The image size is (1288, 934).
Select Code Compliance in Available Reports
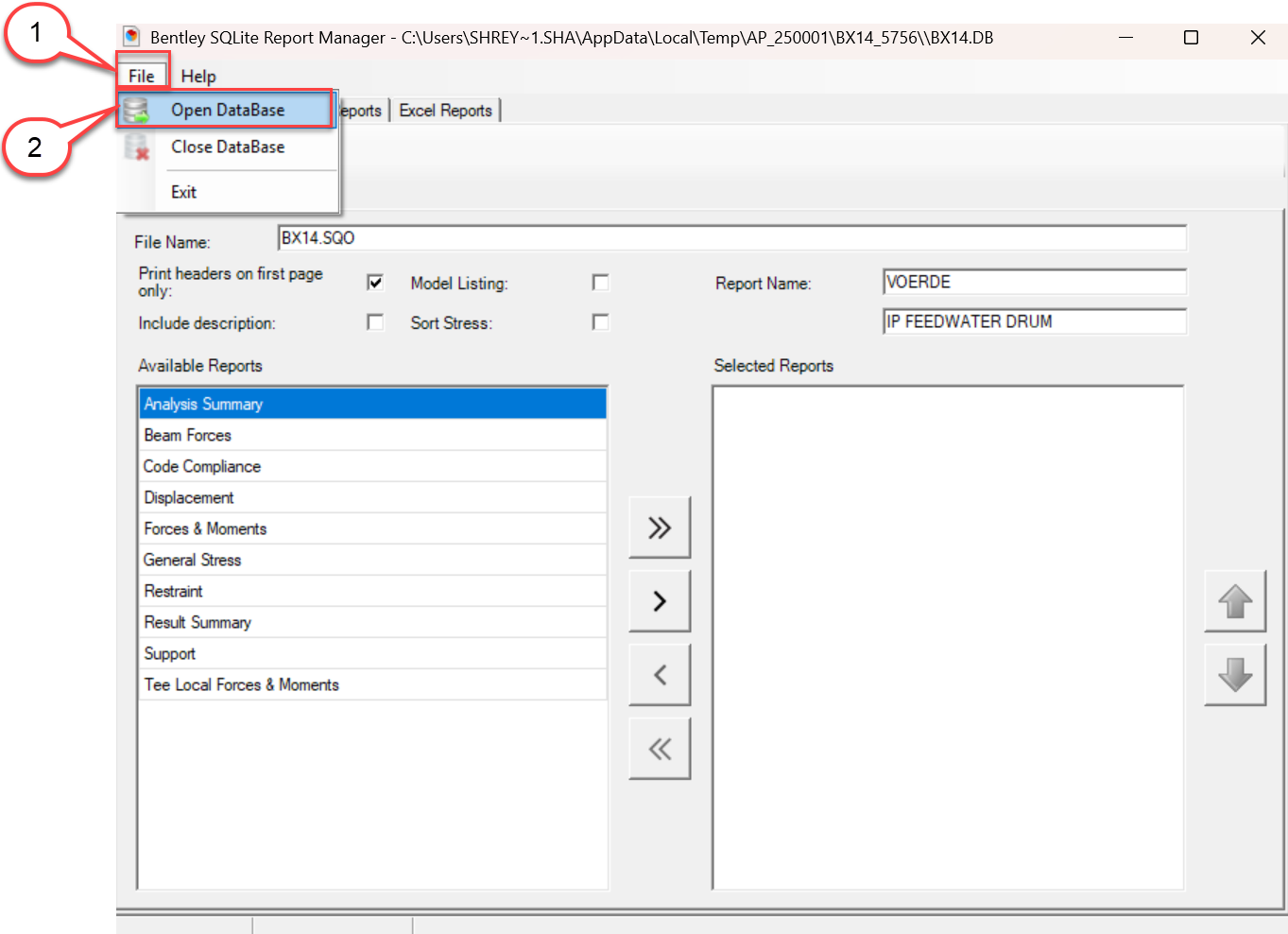pyautogui.click(x=373, y=466)
